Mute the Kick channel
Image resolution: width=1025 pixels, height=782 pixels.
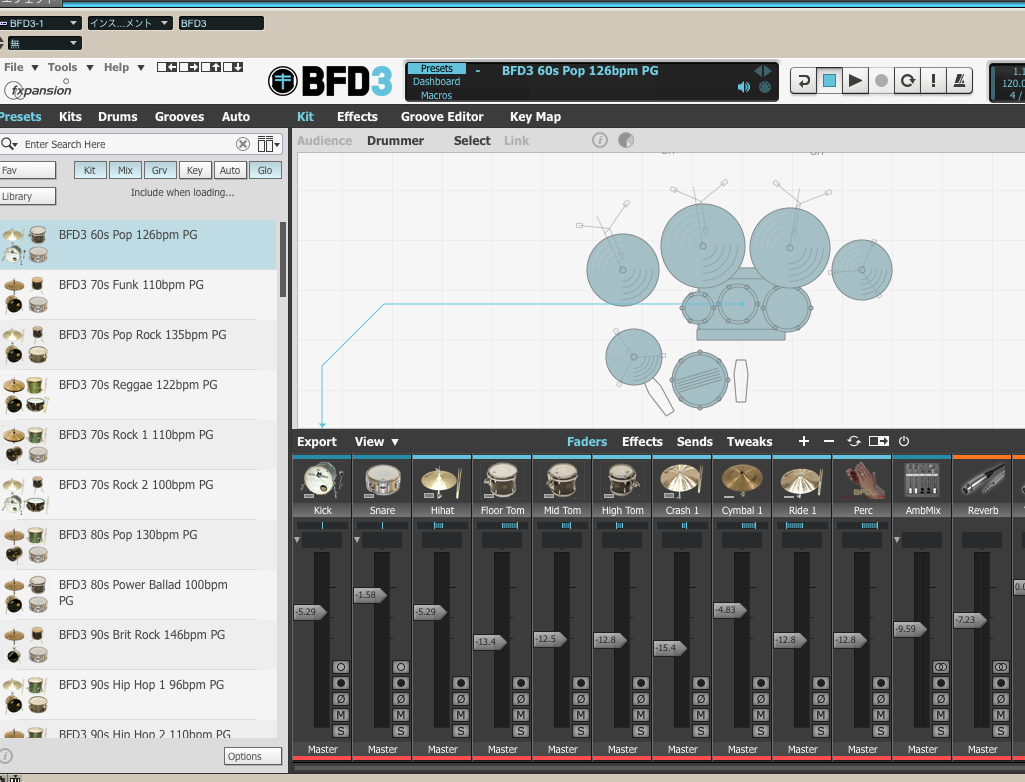tap(341, 715)
